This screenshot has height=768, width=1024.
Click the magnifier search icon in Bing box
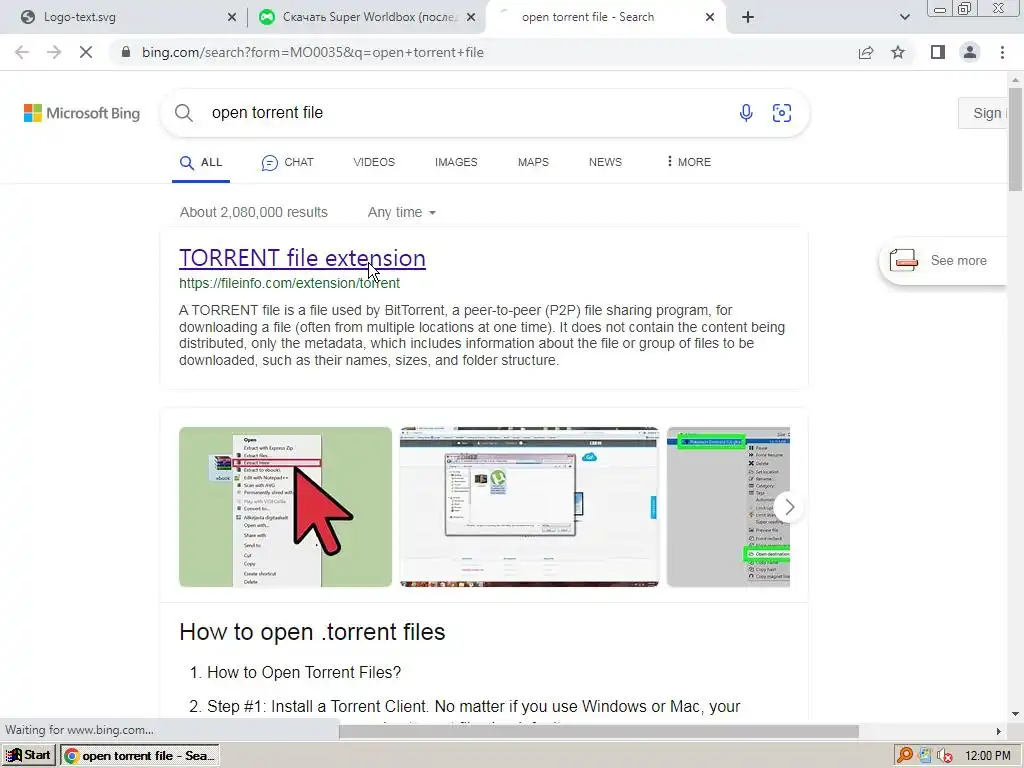pos(184,113)
